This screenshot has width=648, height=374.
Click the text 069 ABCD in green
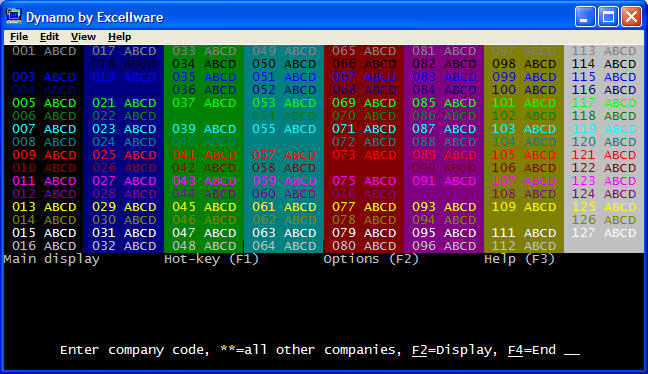pos(364,103)
